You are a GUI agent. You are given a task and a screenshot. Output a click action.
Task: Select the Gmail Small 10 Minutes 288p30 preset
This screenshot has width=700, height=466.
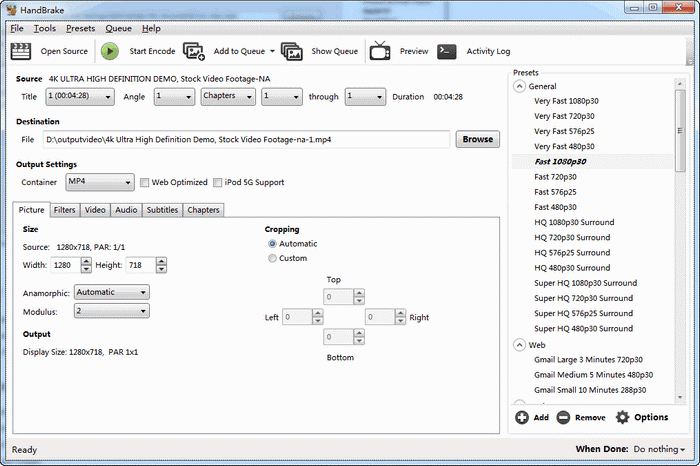[x=590, y=390]
